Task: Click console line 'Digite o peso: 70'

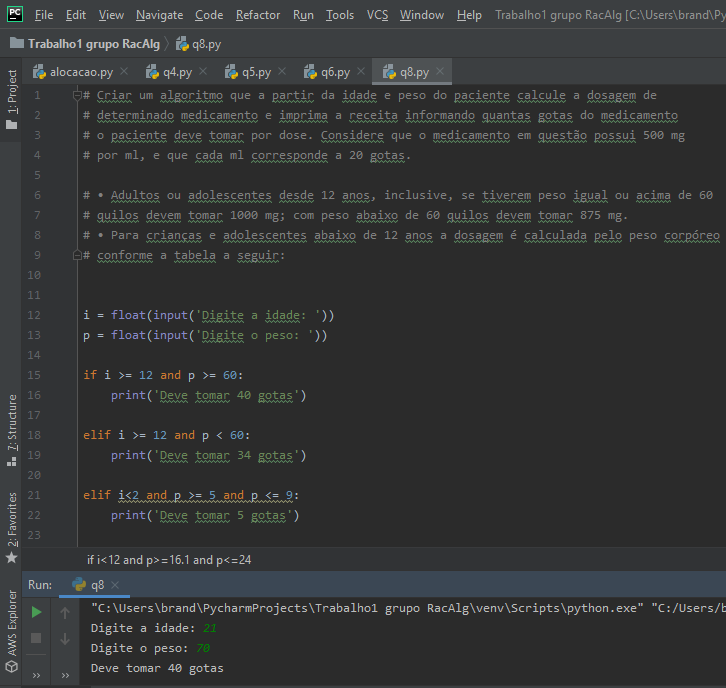Action: click(x=150, y=648)
